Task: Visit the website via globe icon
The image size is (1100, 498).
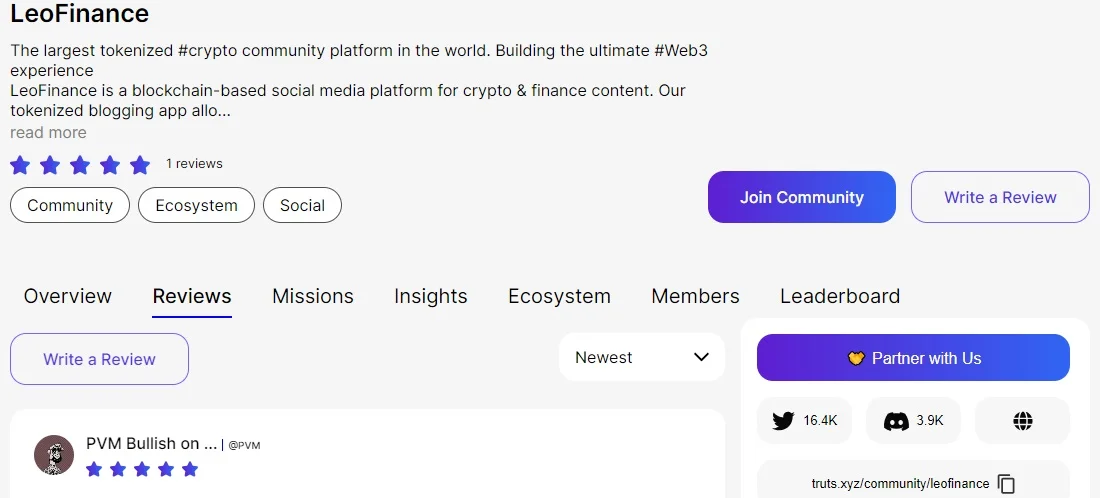Action: pos(1023,421)
